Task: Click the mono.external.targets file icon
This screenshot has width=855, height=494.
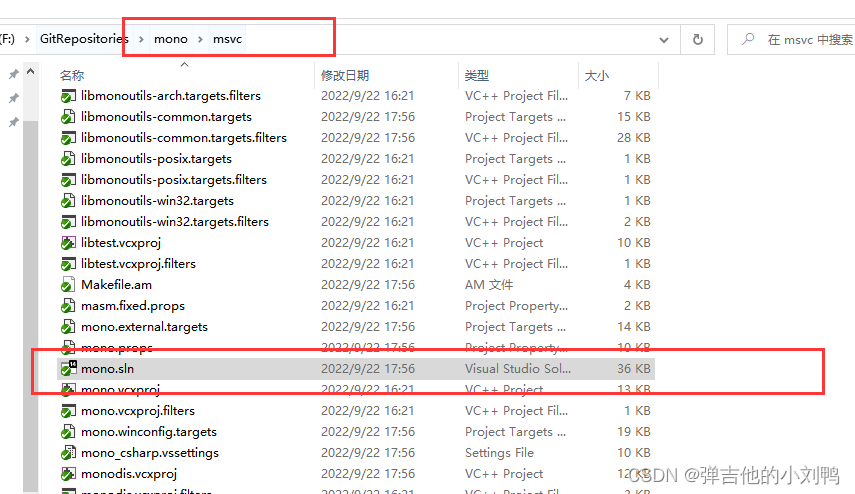Action: point(68,327)
